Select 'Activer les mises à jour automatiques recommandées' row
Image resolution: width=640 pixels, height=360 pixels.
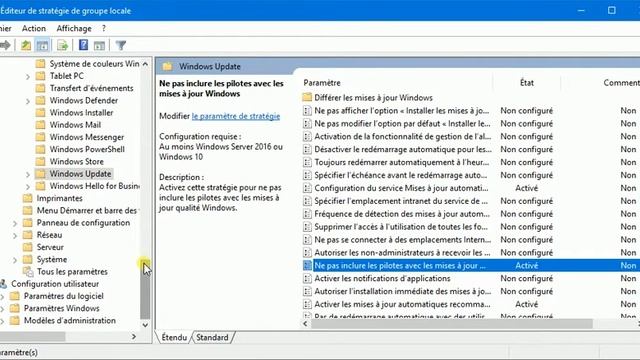(471, 304)
